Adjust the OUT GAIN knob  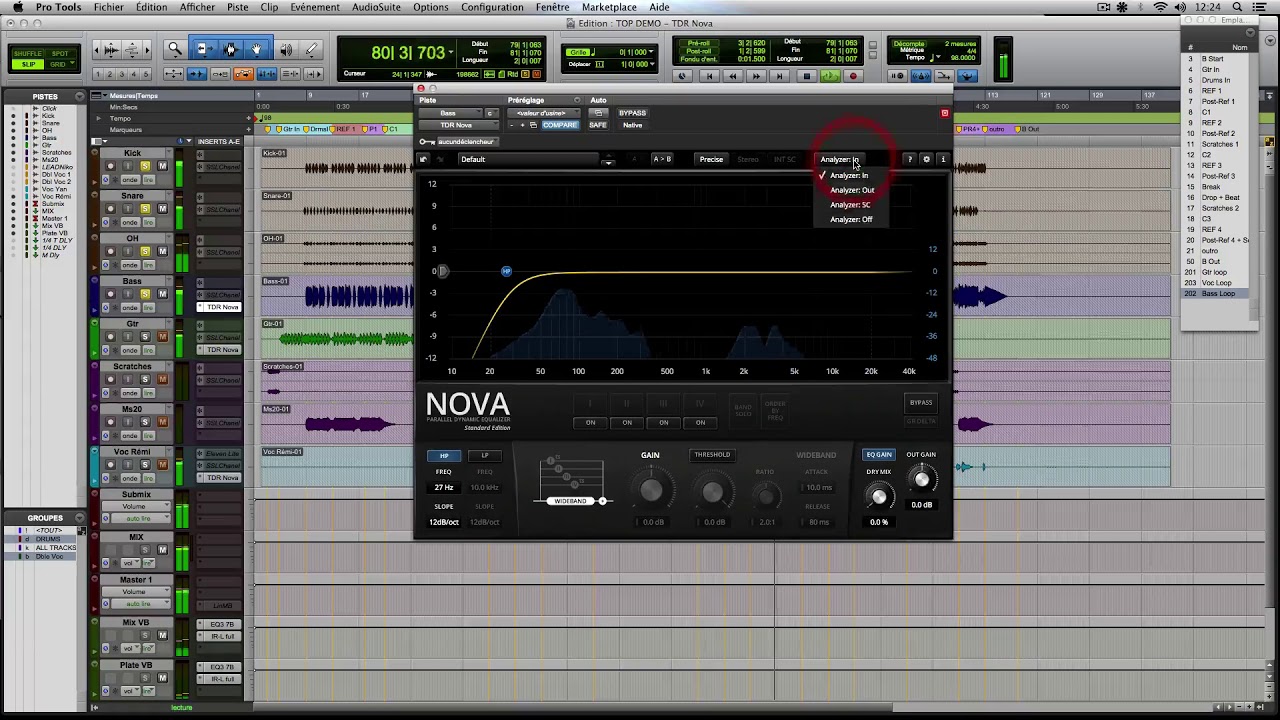921,480
